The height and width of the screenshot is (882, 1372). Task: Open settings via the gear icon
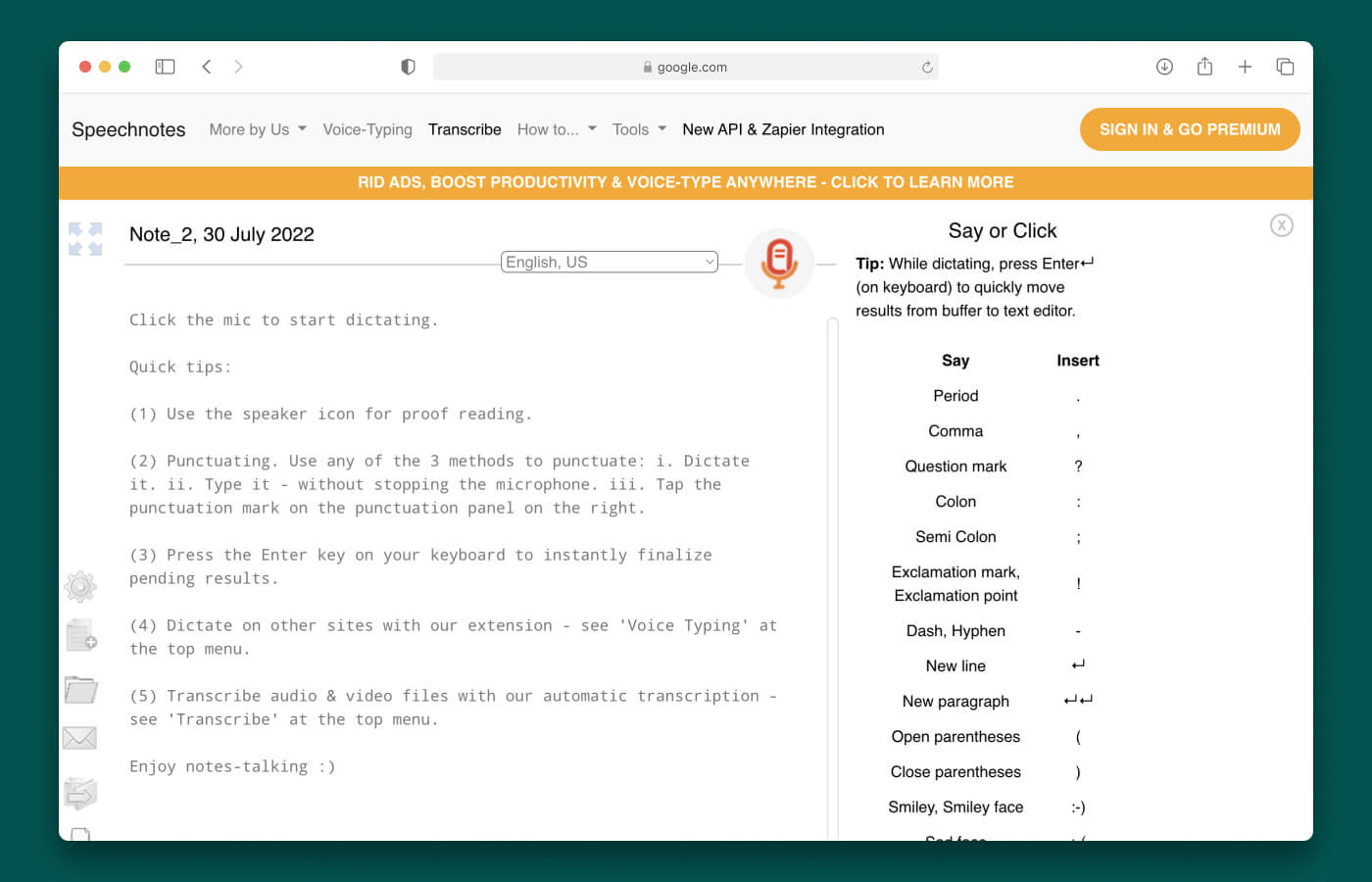(x=80, y=586)
